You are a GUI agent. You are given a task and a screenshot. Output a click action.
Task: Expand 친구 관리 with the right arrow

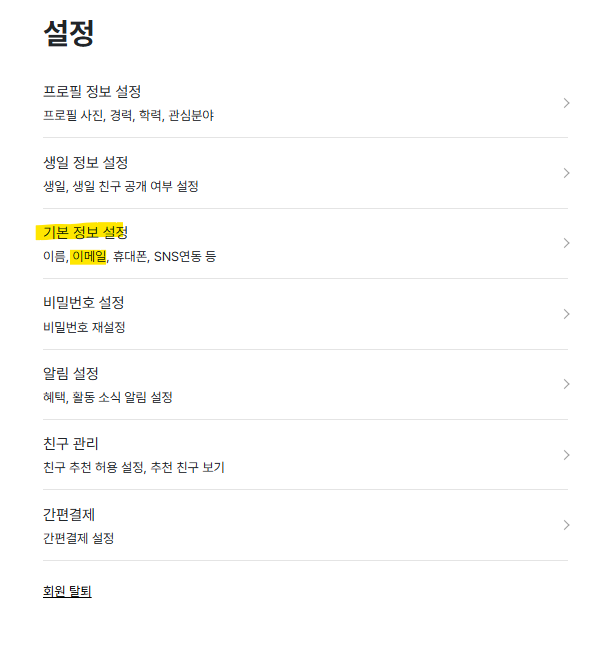(x=566, y=454)
